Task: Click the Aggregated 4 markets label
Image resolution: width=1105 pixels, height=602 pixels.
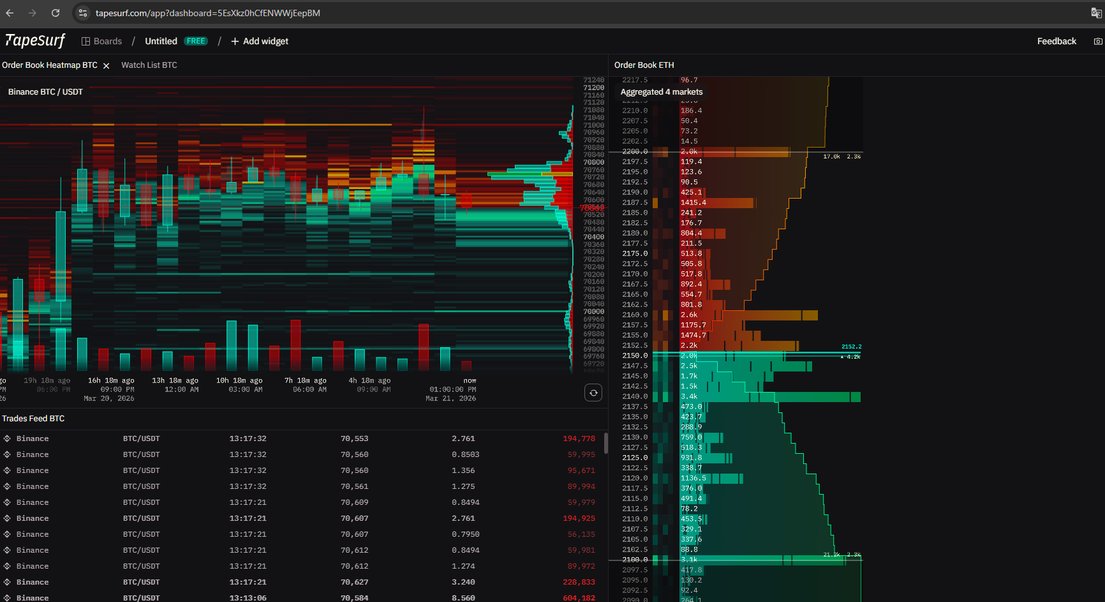Action: 661,92
